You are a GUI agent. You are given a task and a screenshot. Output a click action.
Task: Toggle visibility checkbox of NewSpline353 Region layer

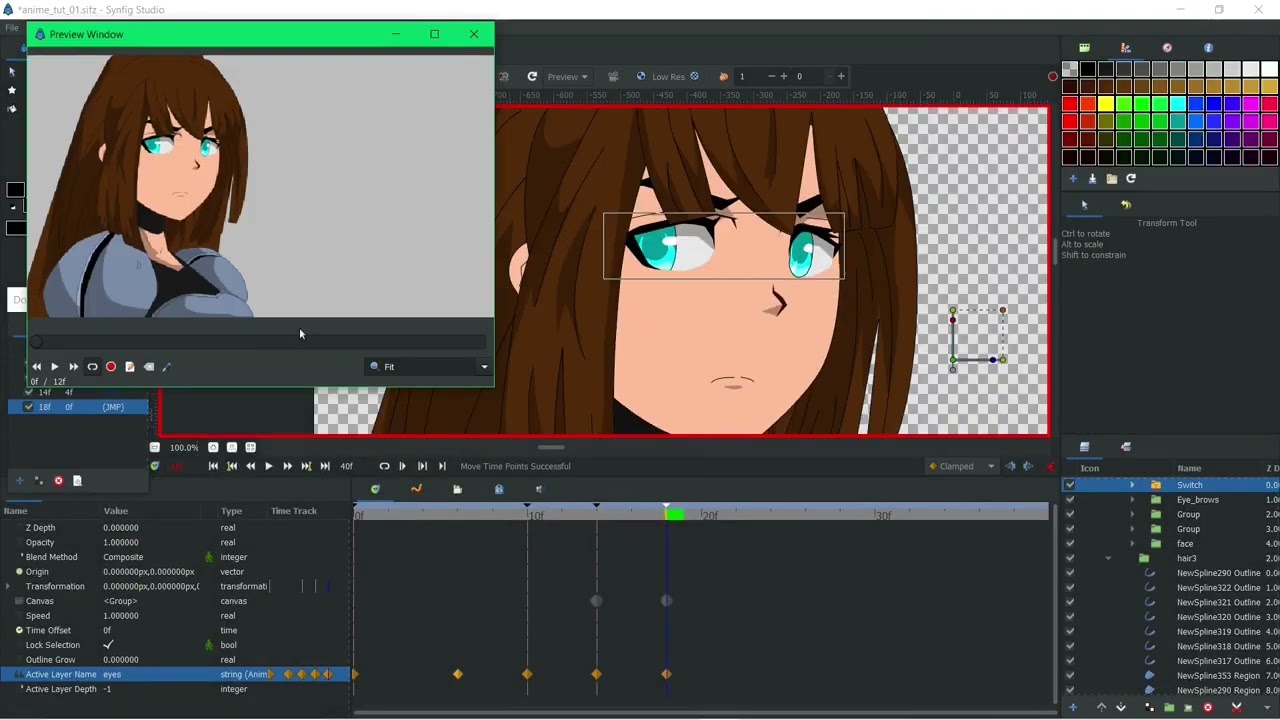pos(1070,676)
